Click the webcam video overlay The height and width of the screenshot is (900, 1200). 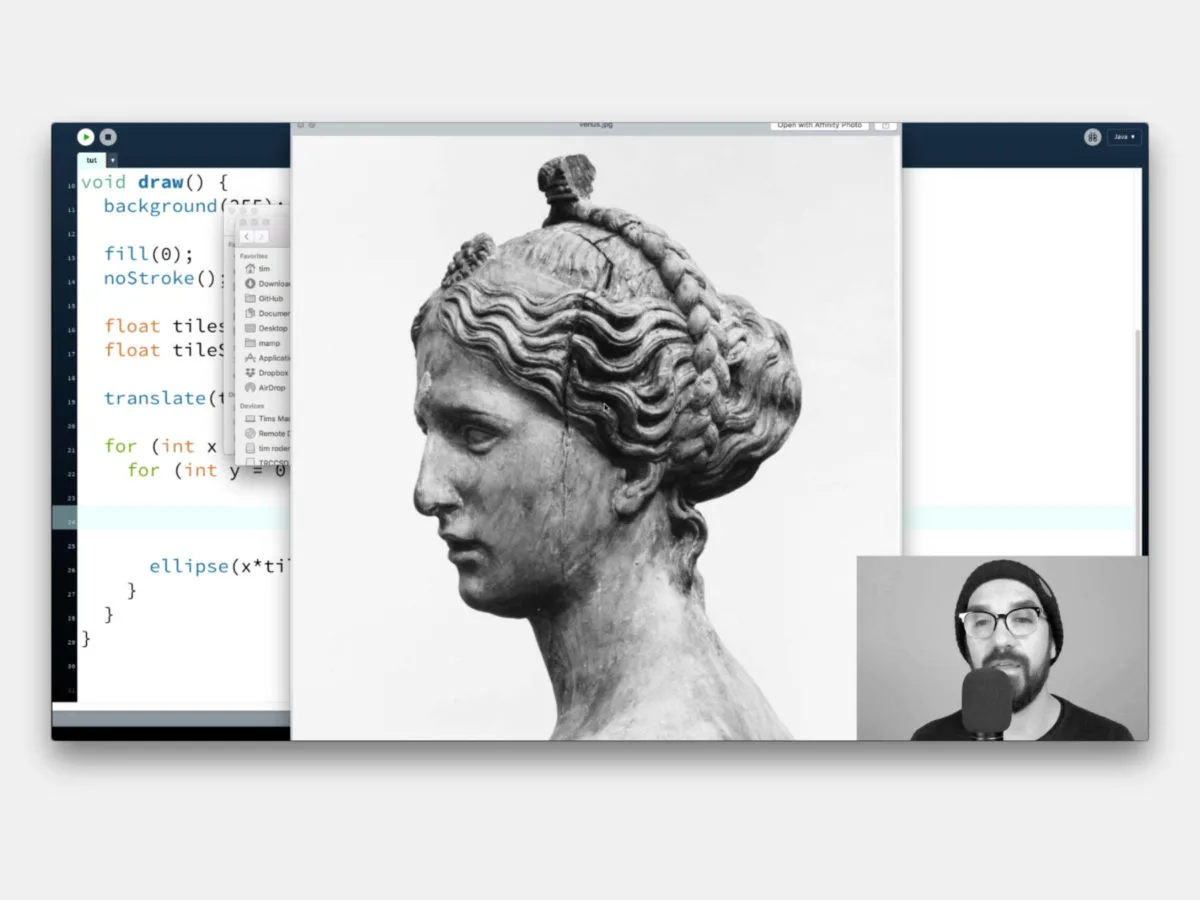1002,648
